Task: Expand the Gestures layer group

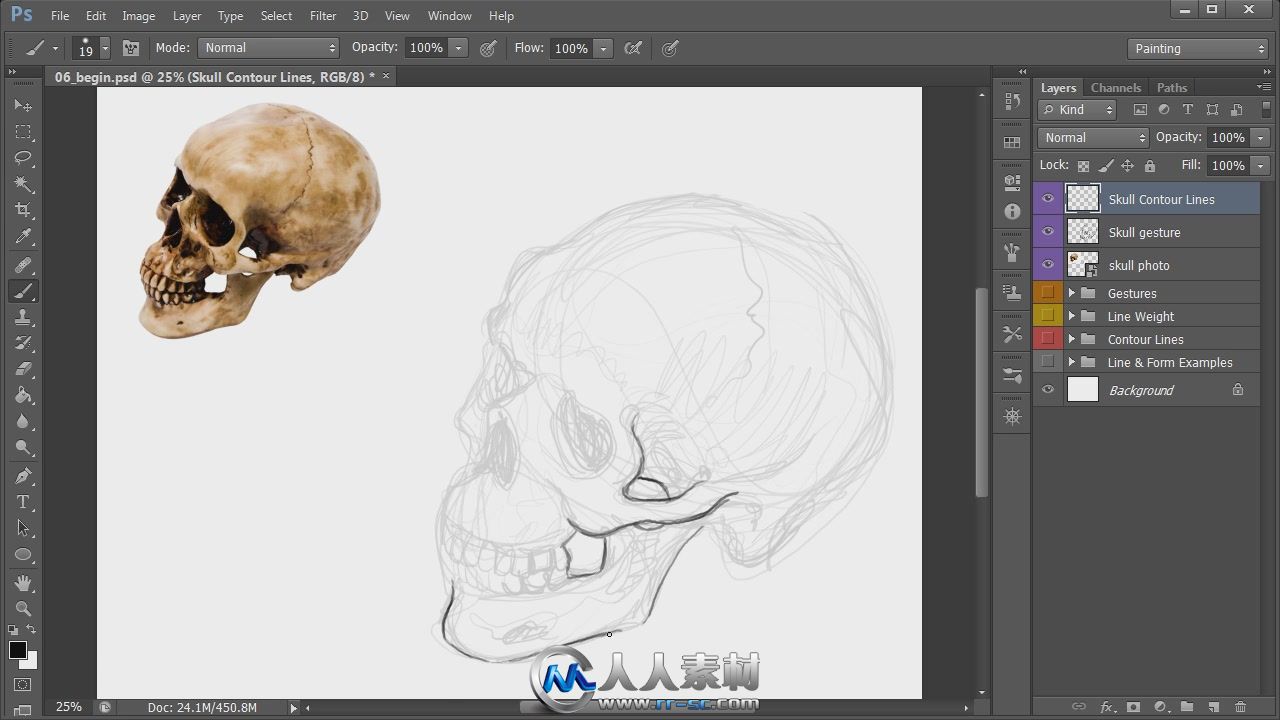Action: [x=1071, y=293]
